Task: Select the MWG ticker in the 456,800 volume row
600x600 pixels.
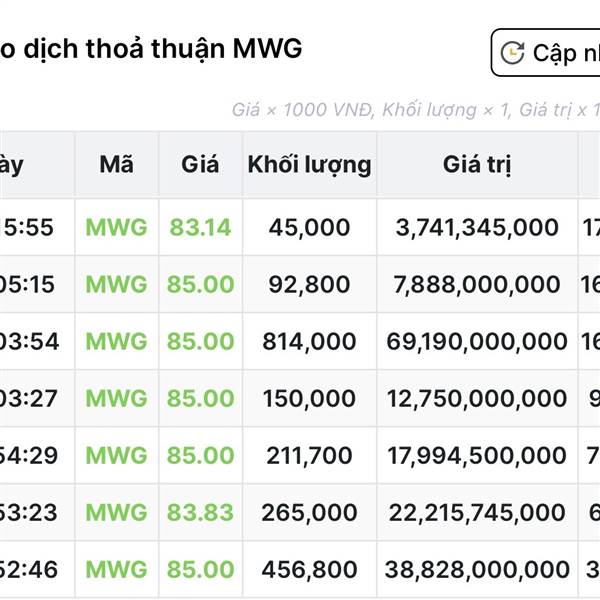Action: click(116, 569)
